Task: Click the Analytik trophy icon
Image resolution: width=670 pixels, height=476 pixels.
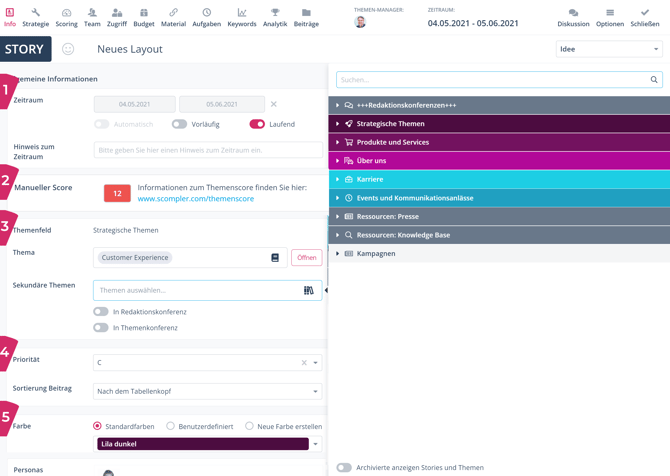Action: point(275,13)
